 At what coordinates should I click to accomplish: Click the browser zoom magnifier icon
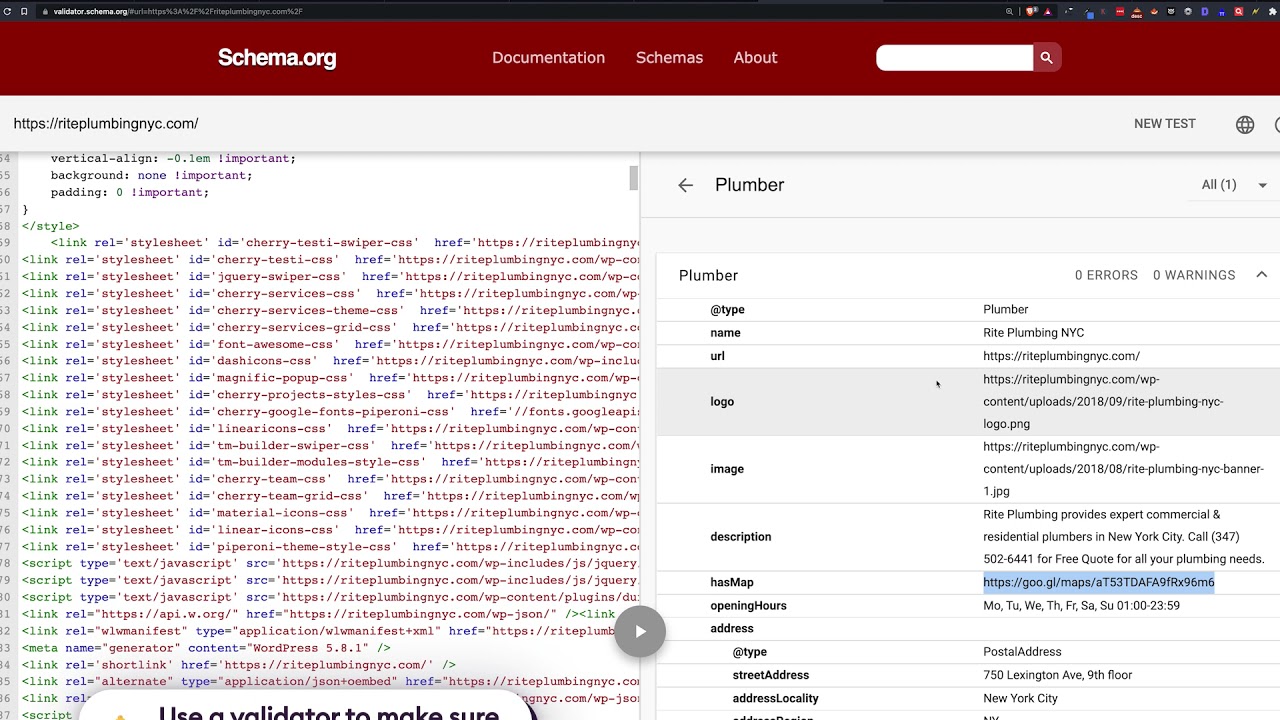[1009, 11]
